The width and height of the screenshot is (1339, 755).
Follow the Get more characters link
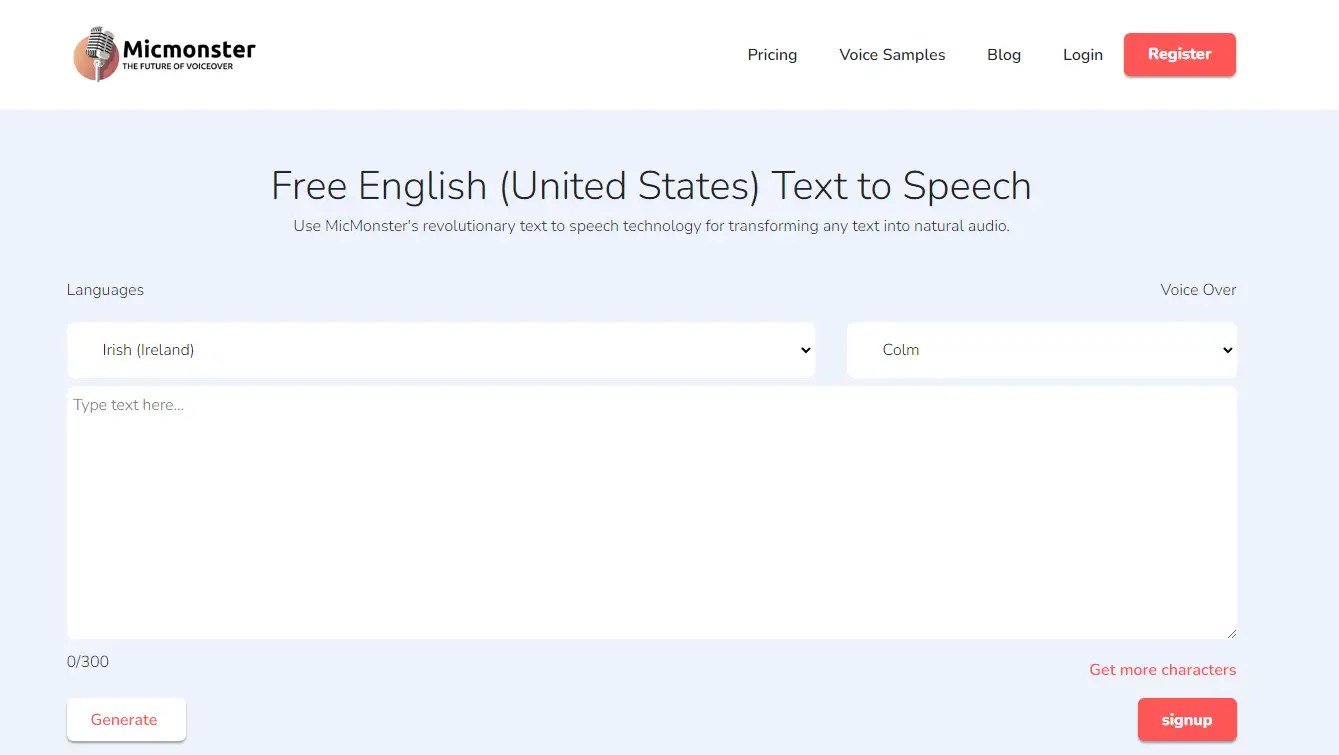(x=1162, y=669)
